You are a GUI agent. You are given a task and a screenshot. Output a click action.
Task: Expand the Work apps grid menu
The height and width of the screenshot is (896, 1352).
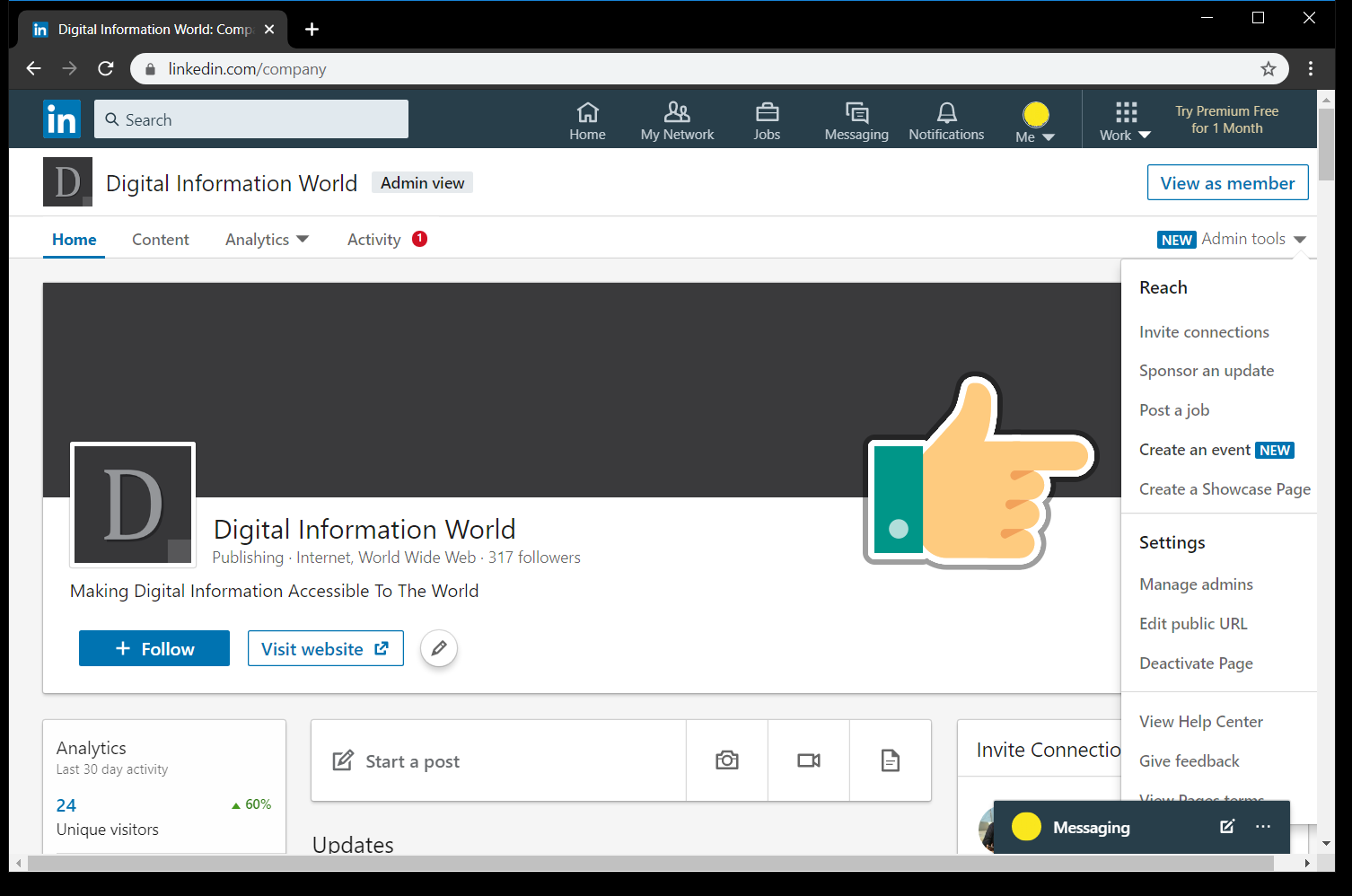pos(1125,121)
